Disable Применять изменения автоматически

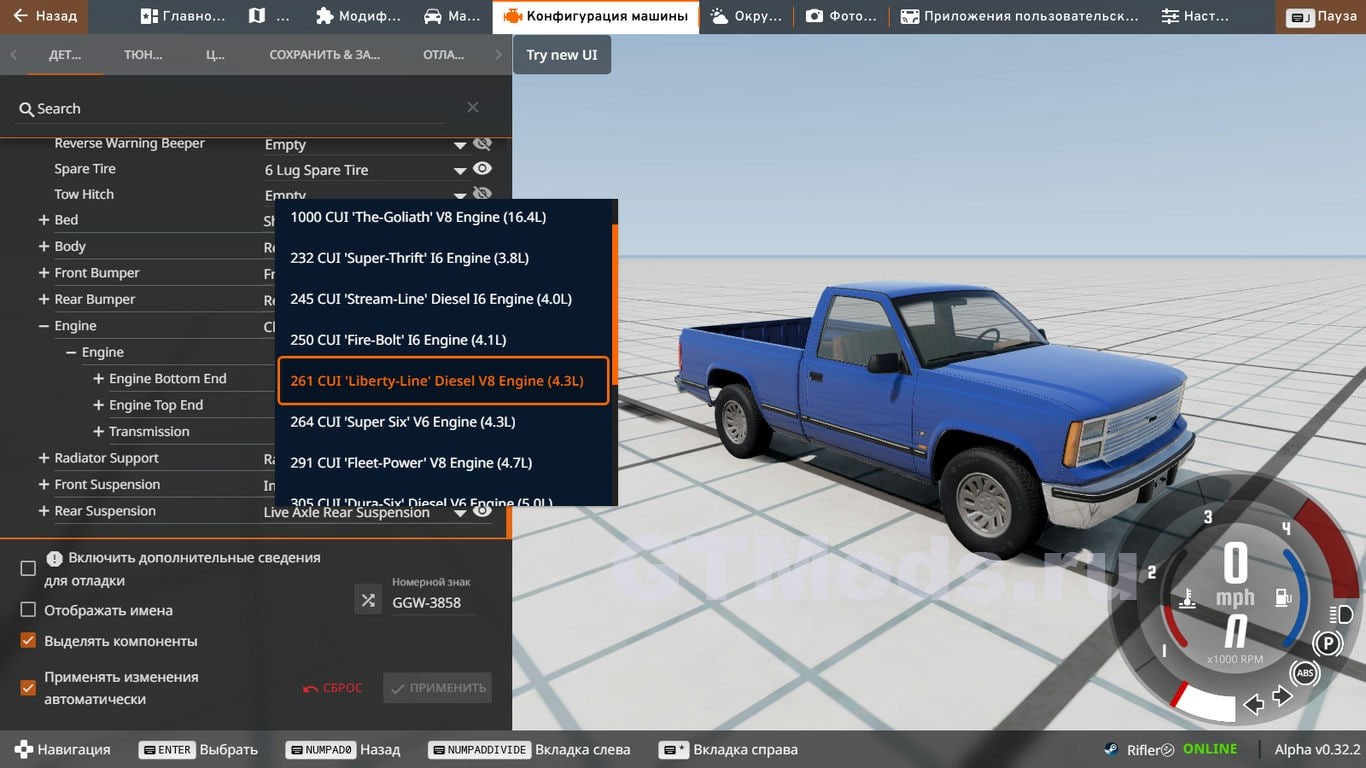pos(28,685)
